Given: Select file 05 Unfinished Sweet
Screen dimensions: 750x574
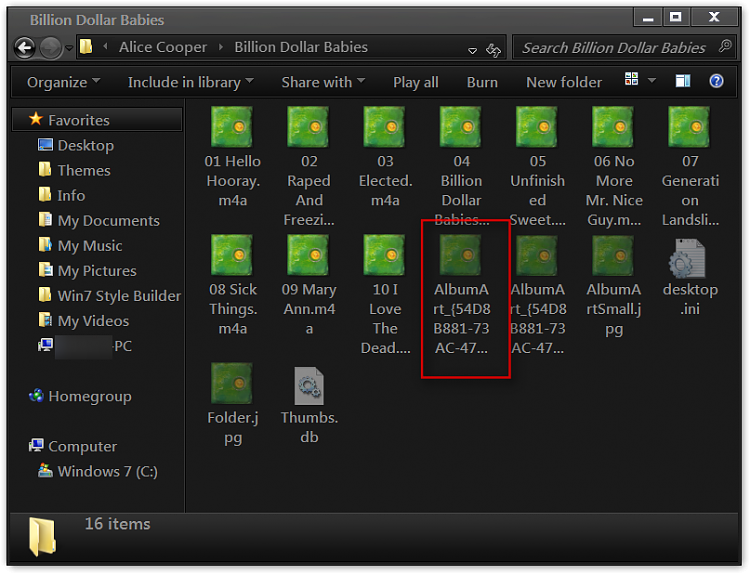Looking at the screenshot, I should pyautogui.click(x=537, y=167).
